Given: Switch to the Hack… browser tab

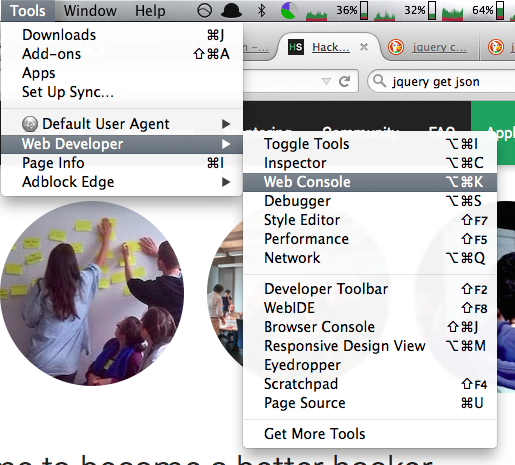Looking at the screenshot, I should [x=330, y=47].
